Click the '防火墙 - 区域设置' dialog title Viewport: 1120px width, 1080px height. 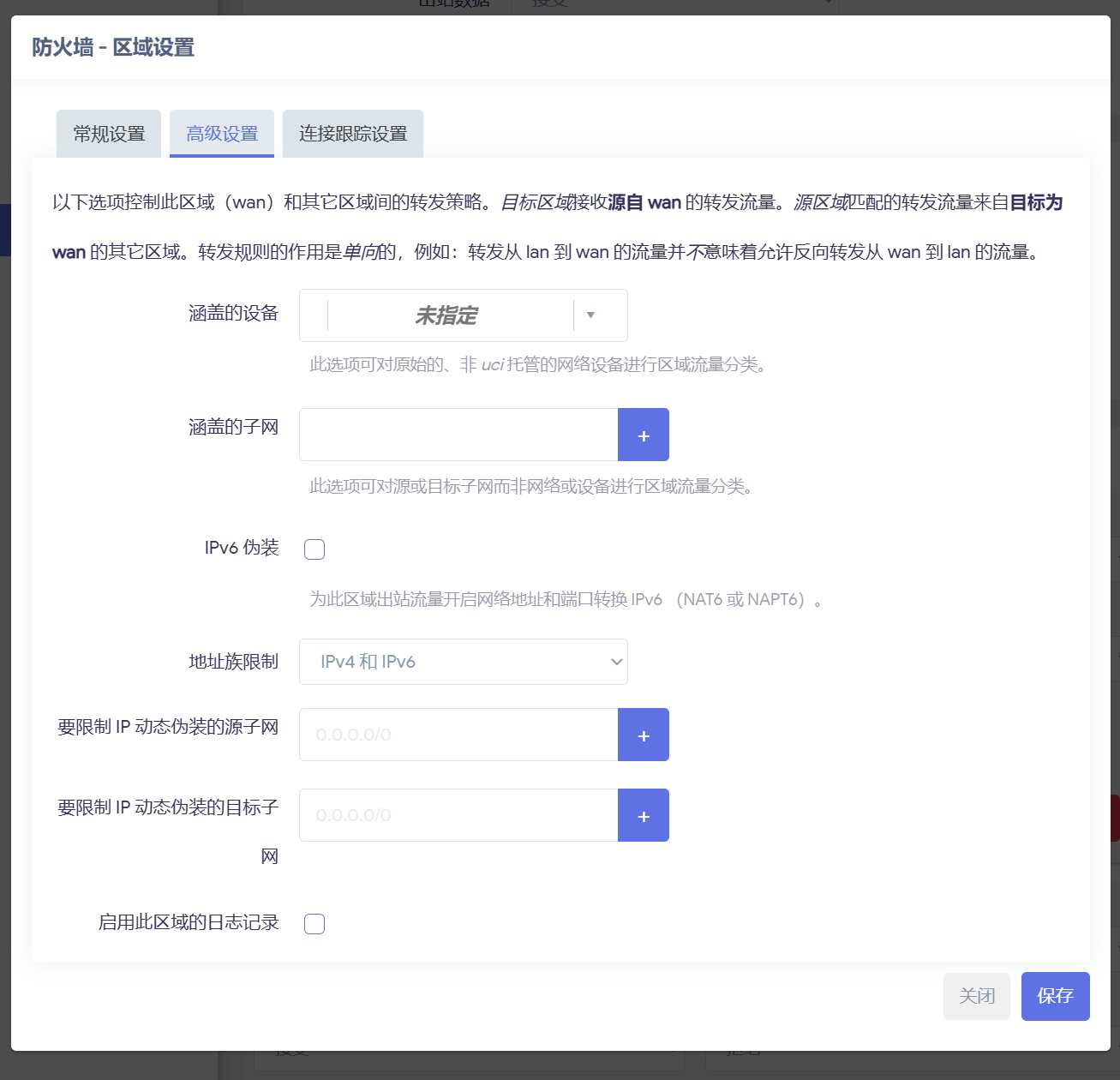click(x=113, y=47)
